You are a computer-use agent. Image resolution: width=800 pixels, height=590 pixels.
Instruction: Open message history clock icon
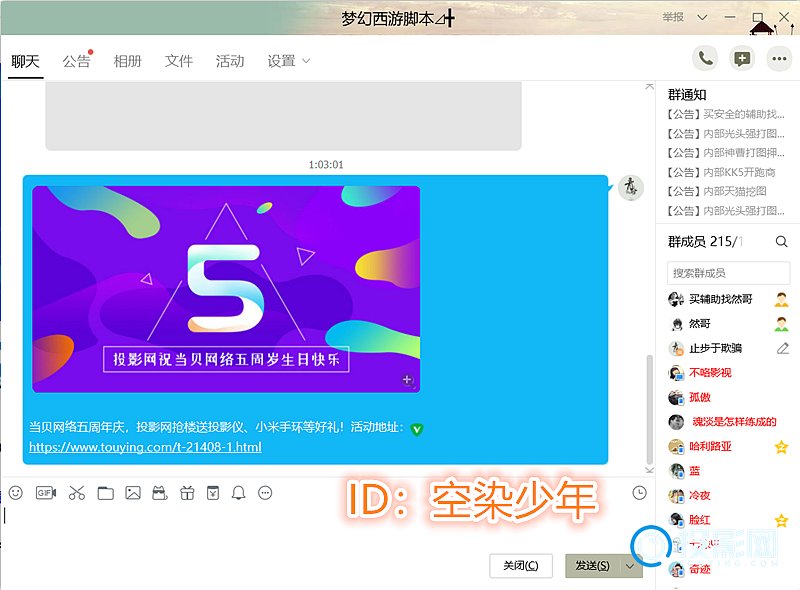[639, 493]
